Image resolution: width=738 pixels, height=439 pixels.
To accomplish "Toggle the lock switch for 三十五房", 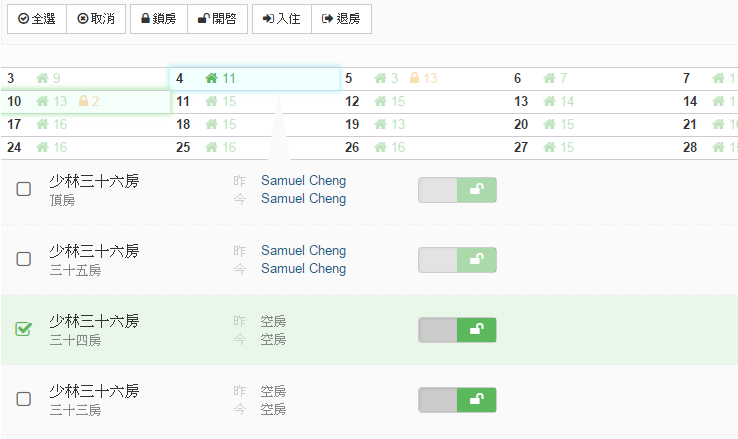I will [457, 260].
